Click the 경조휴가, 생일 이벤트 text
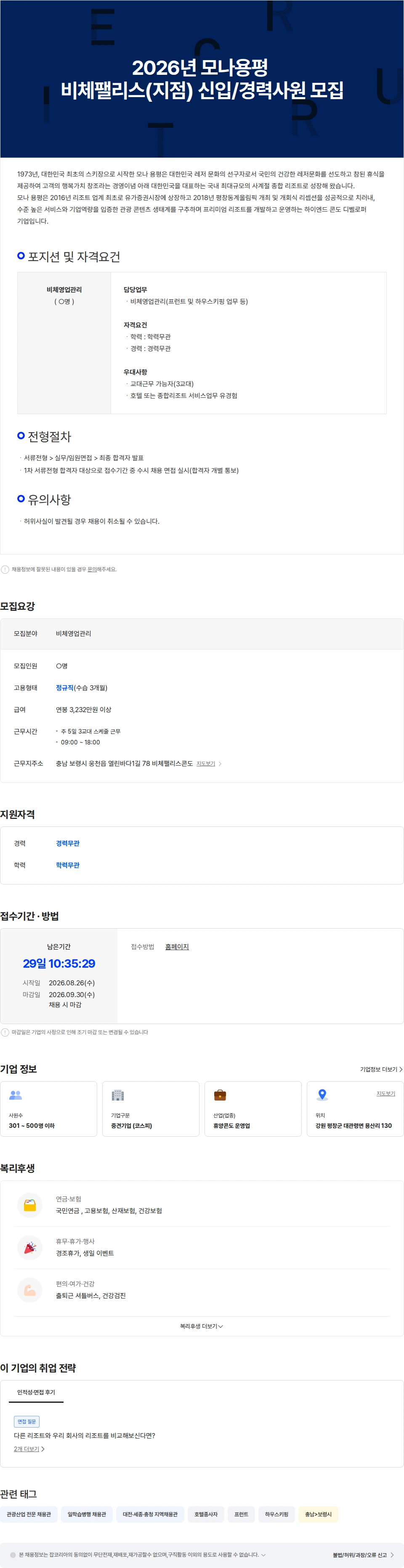 click(x=85, y=1253)
